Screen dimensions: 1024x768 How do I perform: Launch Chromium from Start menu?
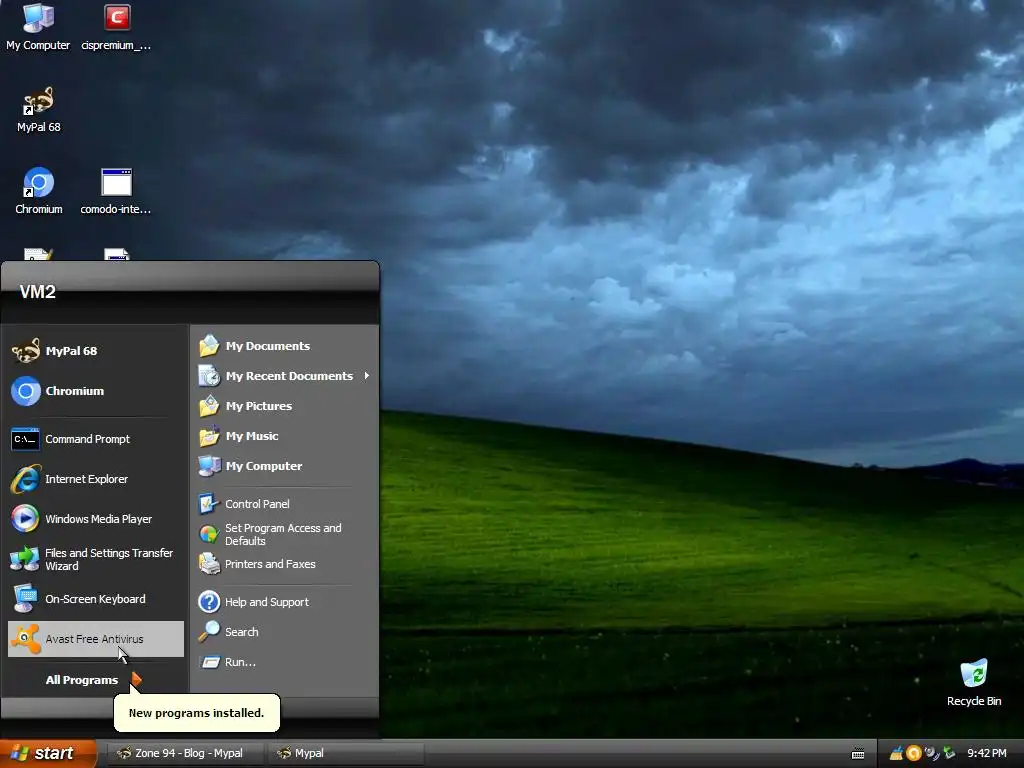(95, 391)
